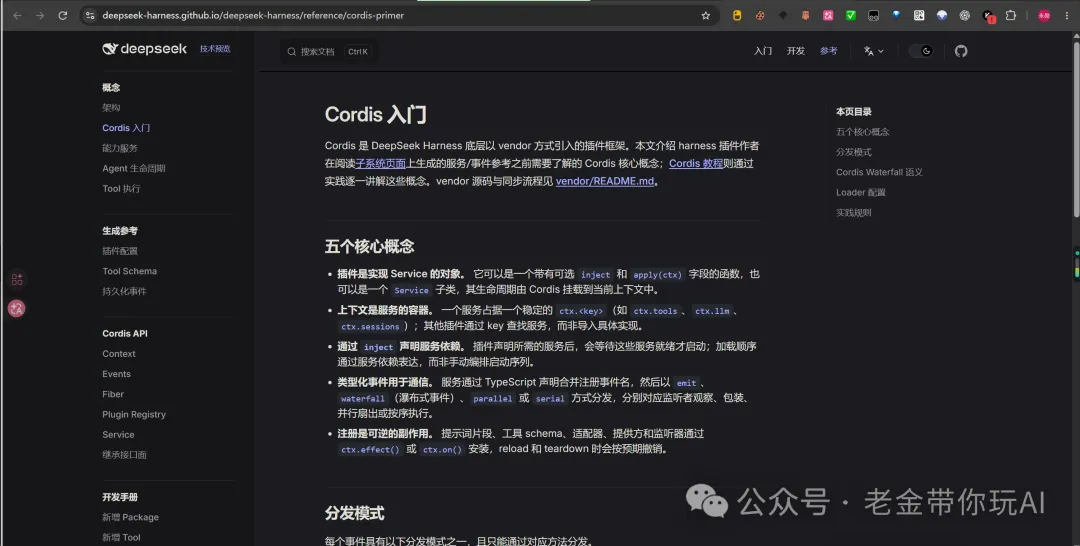
Task: Open the orange cookie extension icon
Action: [760, 15]
